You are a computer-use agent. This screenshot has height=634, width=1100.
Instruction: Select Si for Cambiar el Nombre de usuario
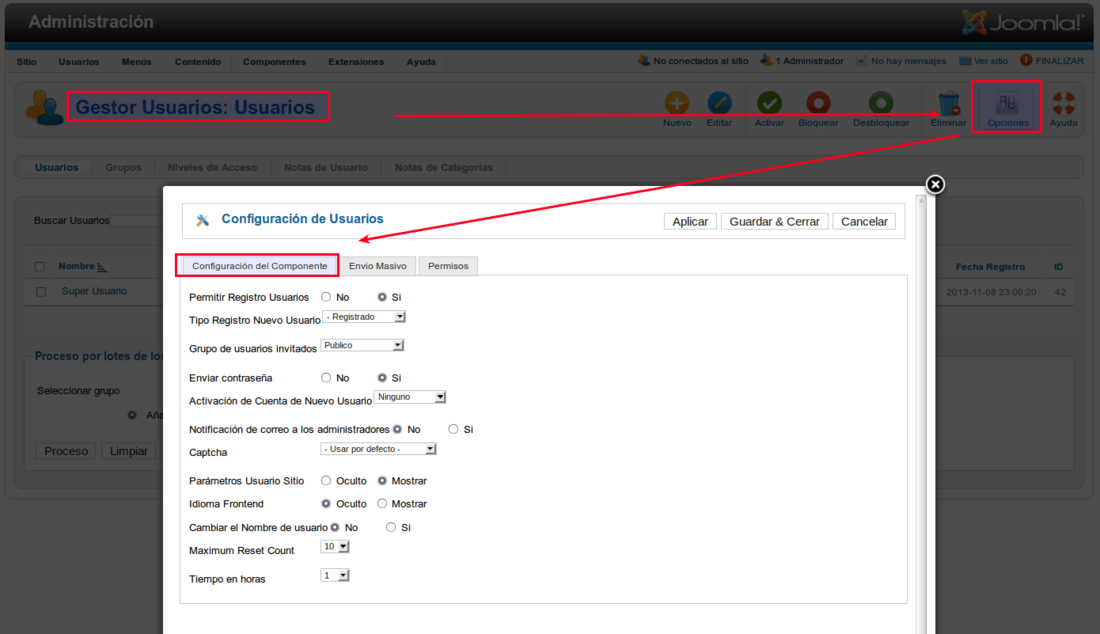pyautogui.click(x=391, y=527)
